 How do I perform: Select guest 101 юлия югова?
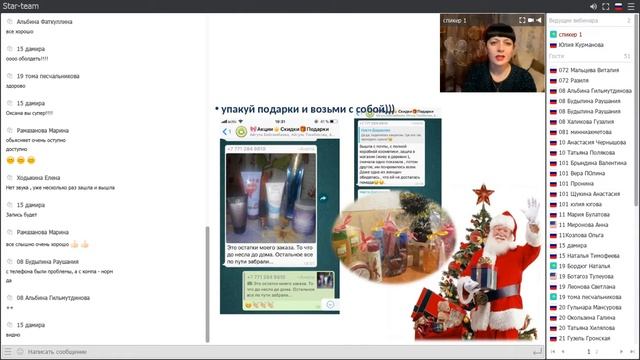(580, 204)
